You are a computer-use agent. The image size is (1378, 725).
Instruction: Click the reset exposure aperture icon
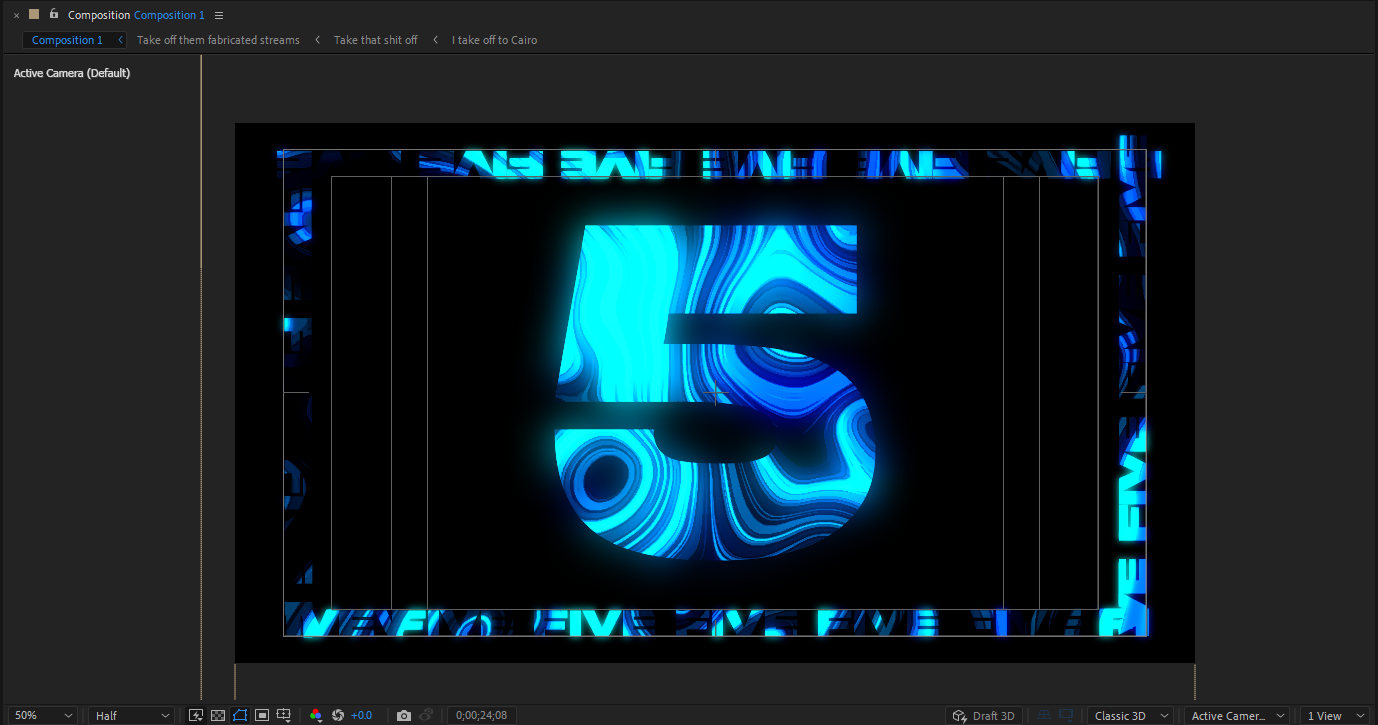338,715
